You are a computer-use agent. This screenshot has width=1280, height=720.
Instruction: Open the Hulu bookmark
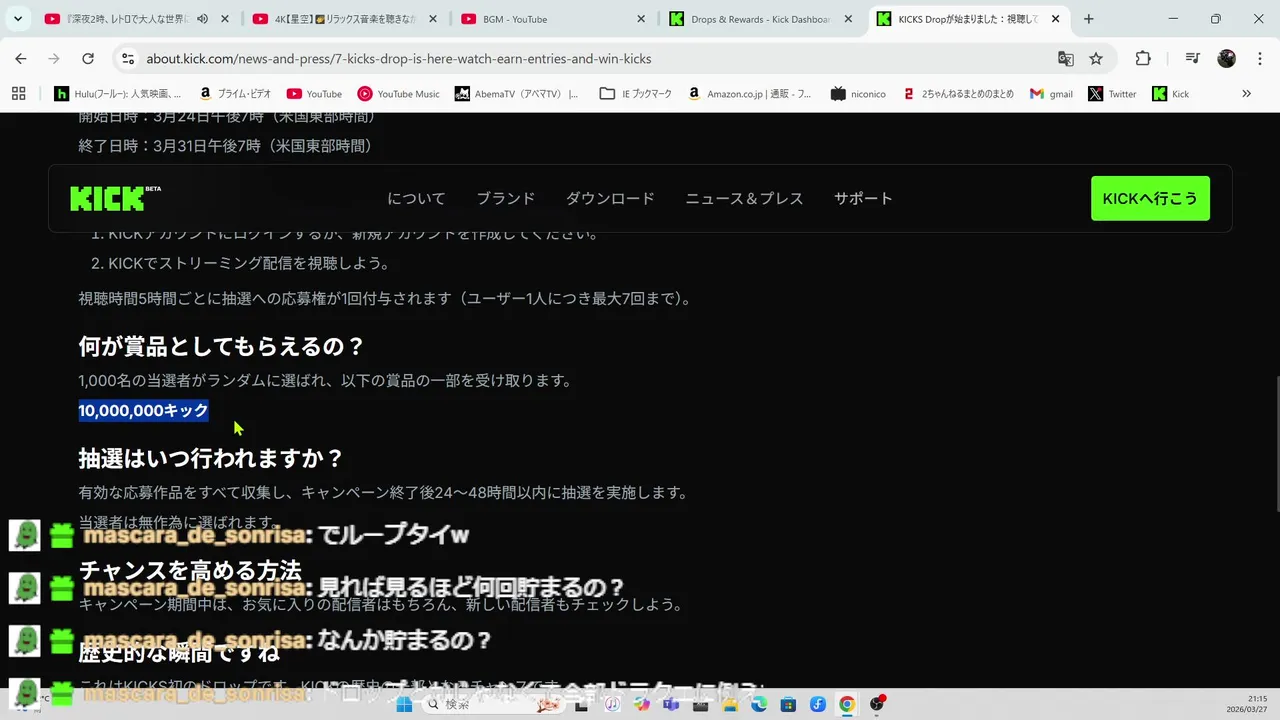tap(118, 94)
